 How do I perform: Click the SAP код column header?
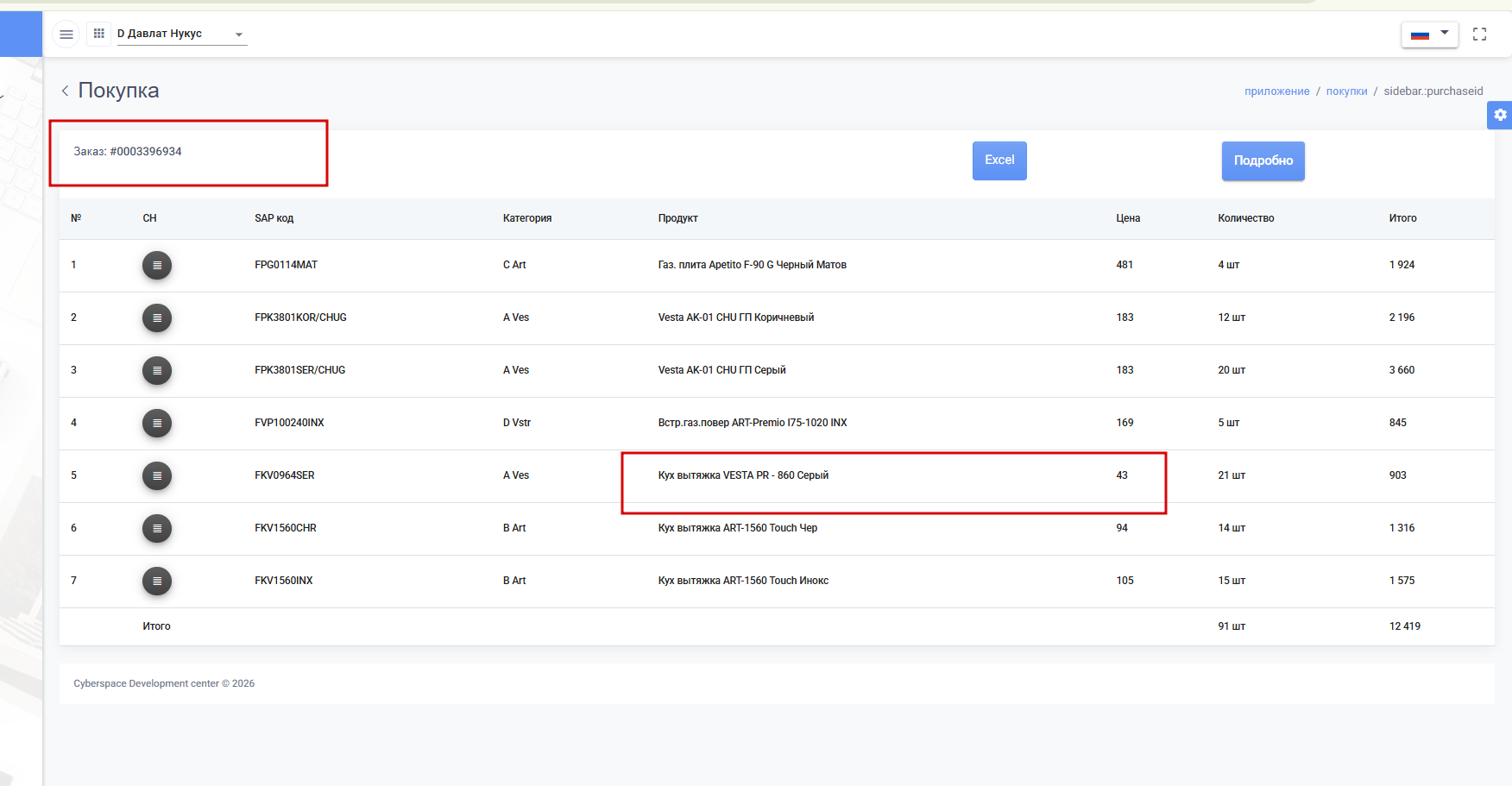274,218
